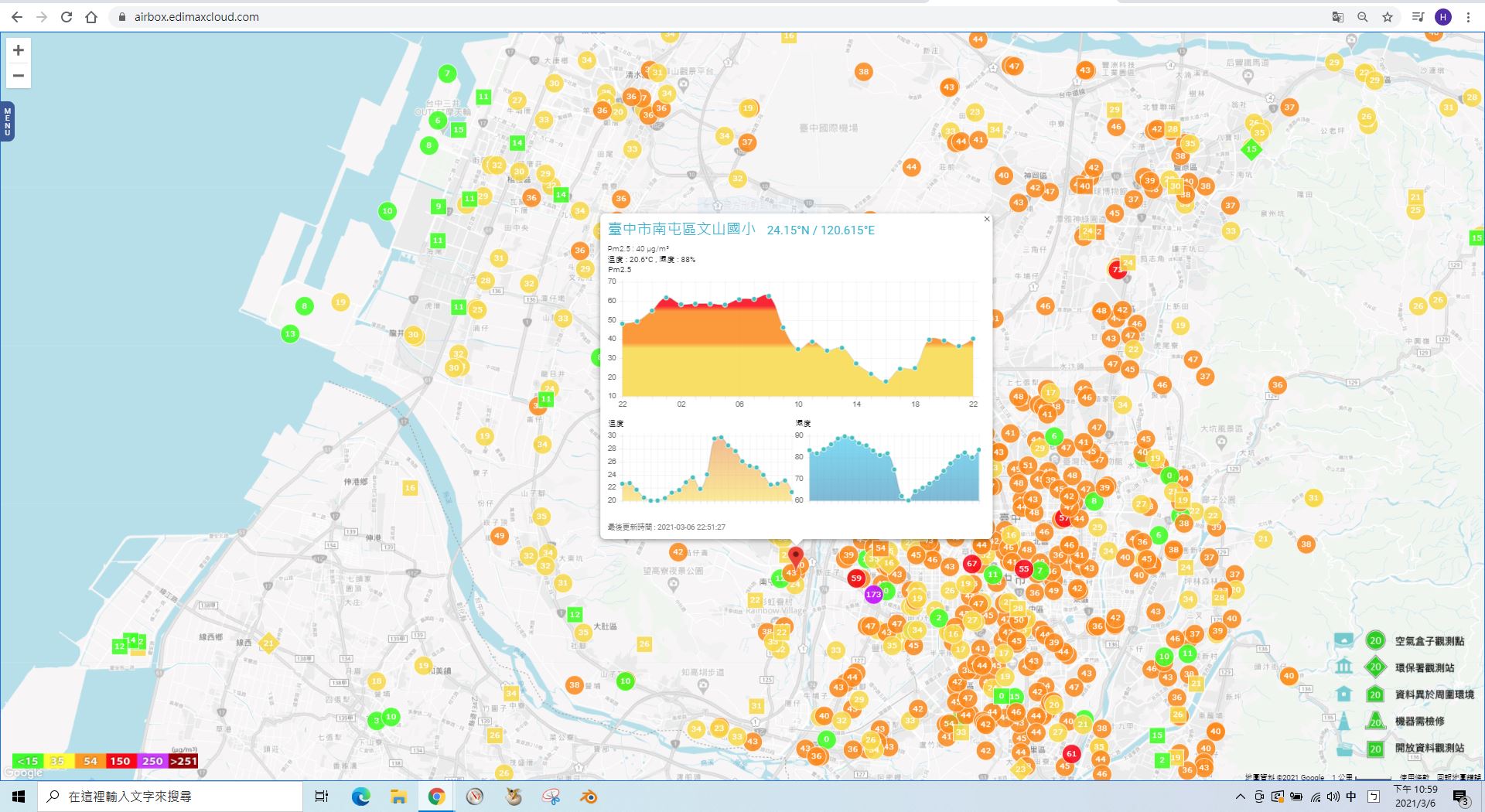Open File Explorer from taskbar
Screen dimensions: 1485x812
pyautogui.click(x=398, y=797)
